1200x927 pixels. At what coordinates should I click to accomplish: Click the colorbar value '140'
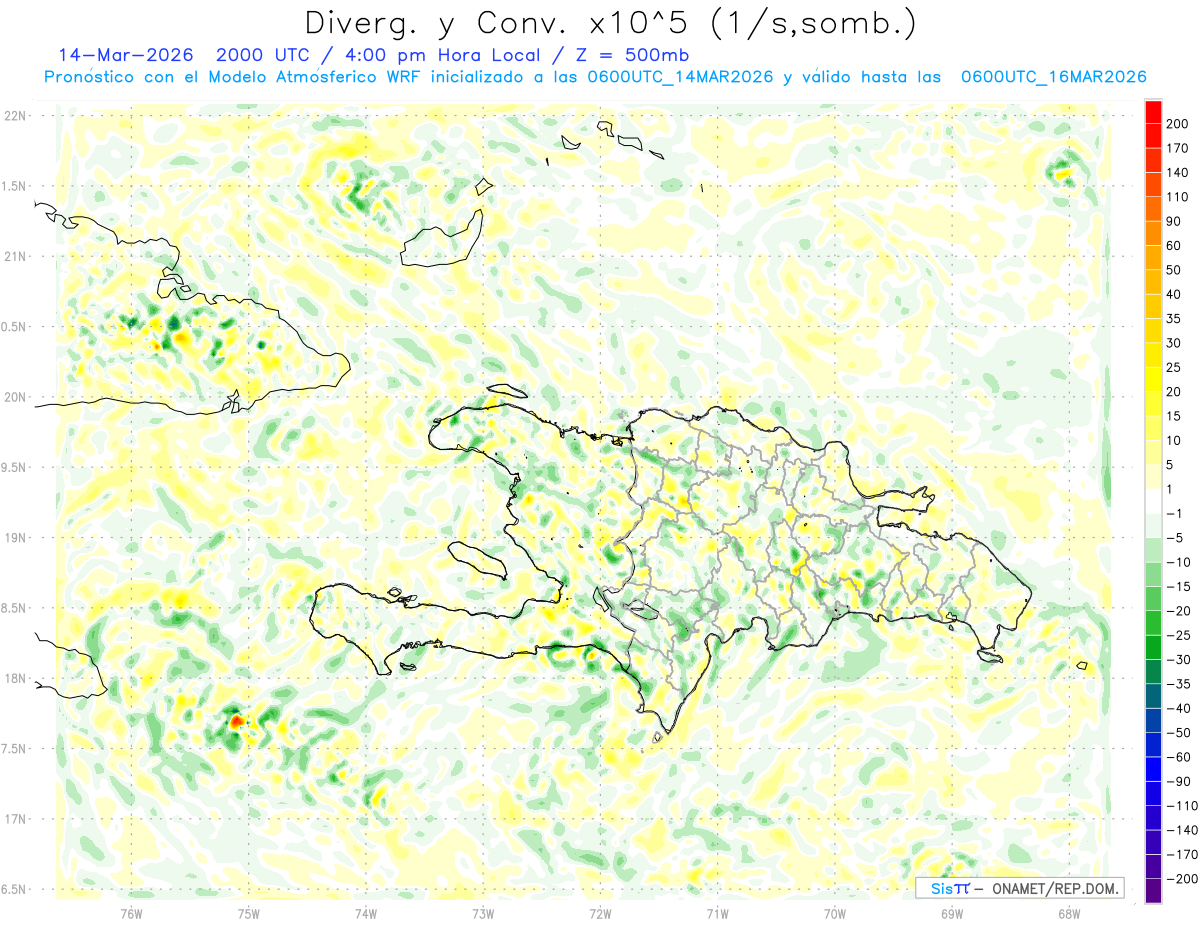point(1177,173)
